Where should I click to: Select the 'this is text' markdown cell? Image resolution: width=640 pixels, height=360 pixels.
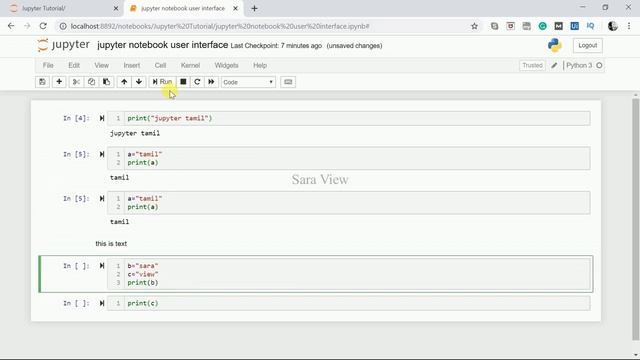(111, 244)
